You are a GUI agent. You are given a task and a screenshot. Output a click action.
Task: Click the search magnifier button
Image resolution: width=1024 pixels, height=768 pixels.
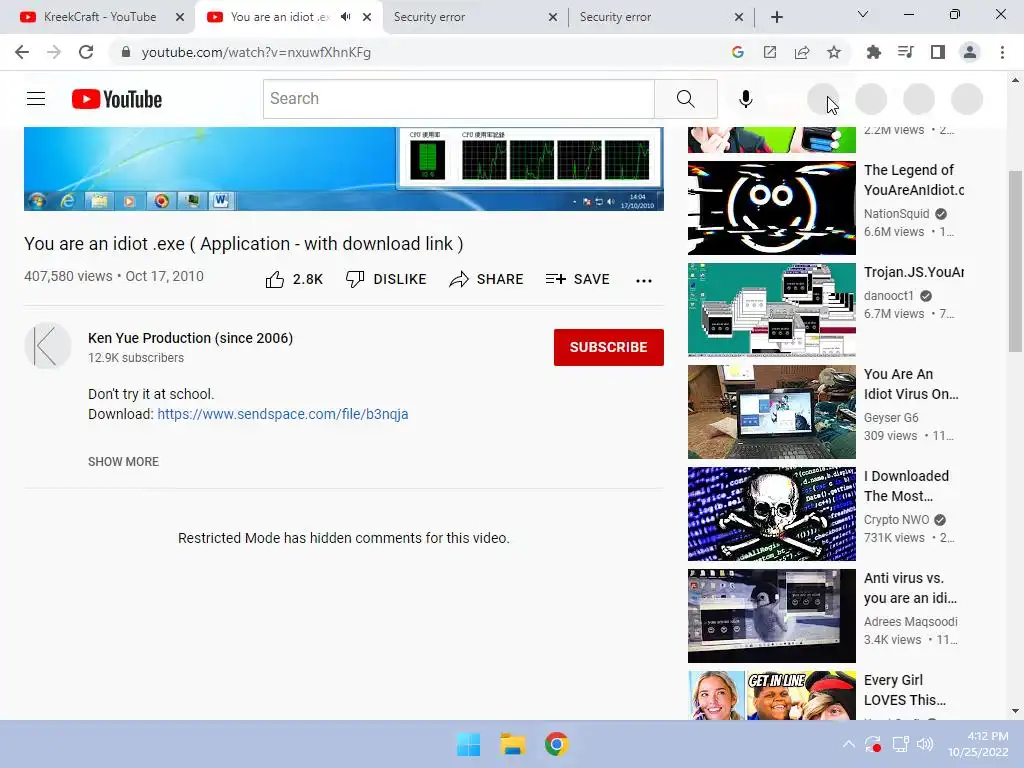point(686,99)
